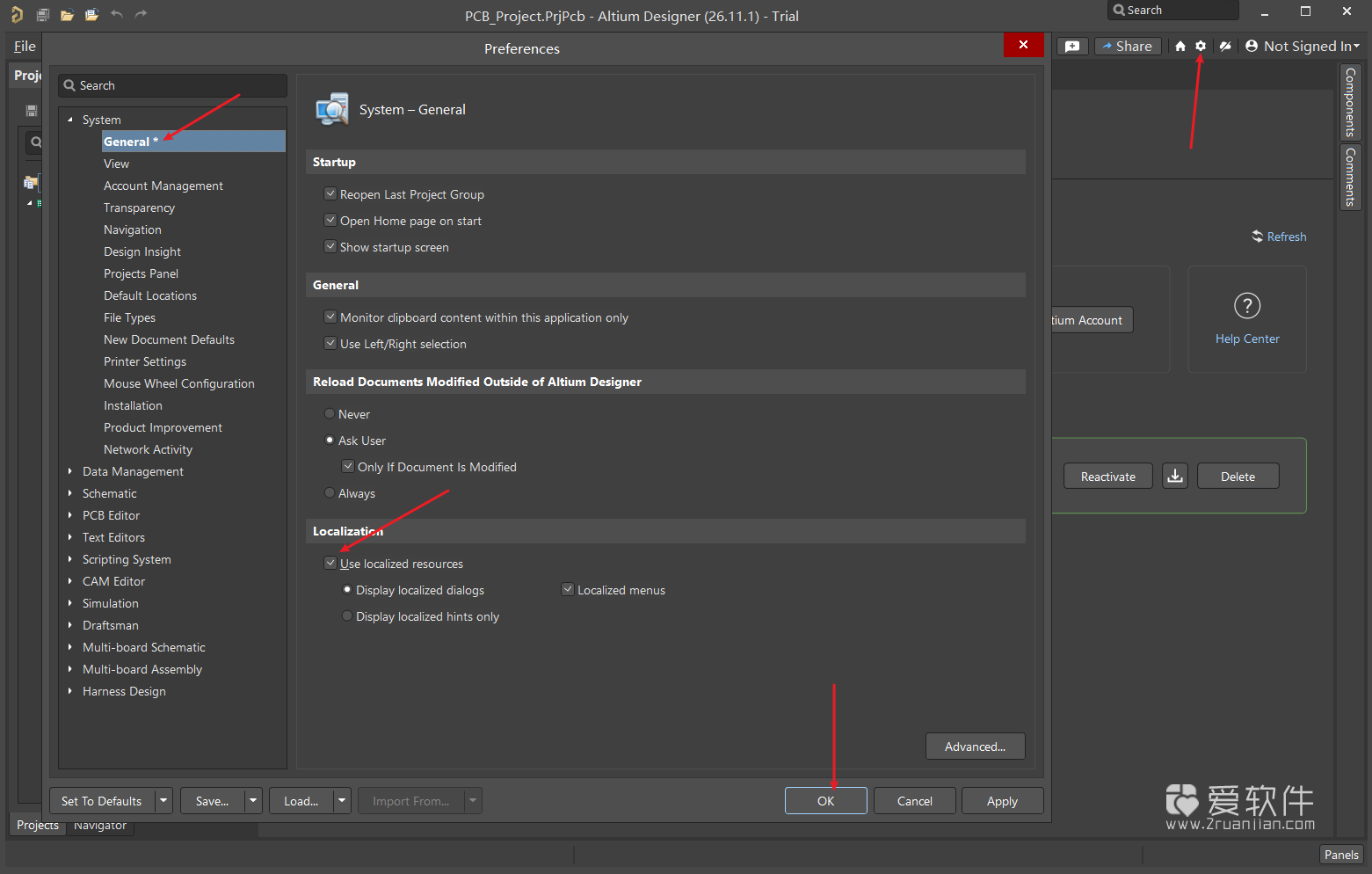Click the Altium Designer logo icon
The height and width of the screenshot is (874, 1372).
point(17,14)
